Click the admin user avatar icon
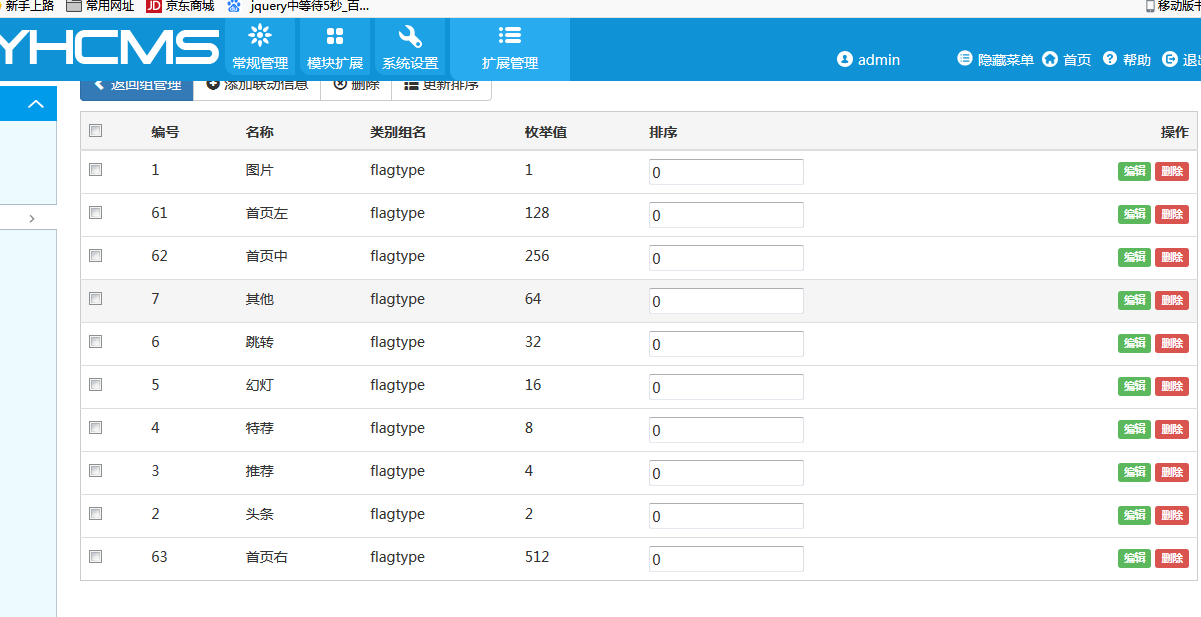1201x617 pixels. tap(844, 60)
